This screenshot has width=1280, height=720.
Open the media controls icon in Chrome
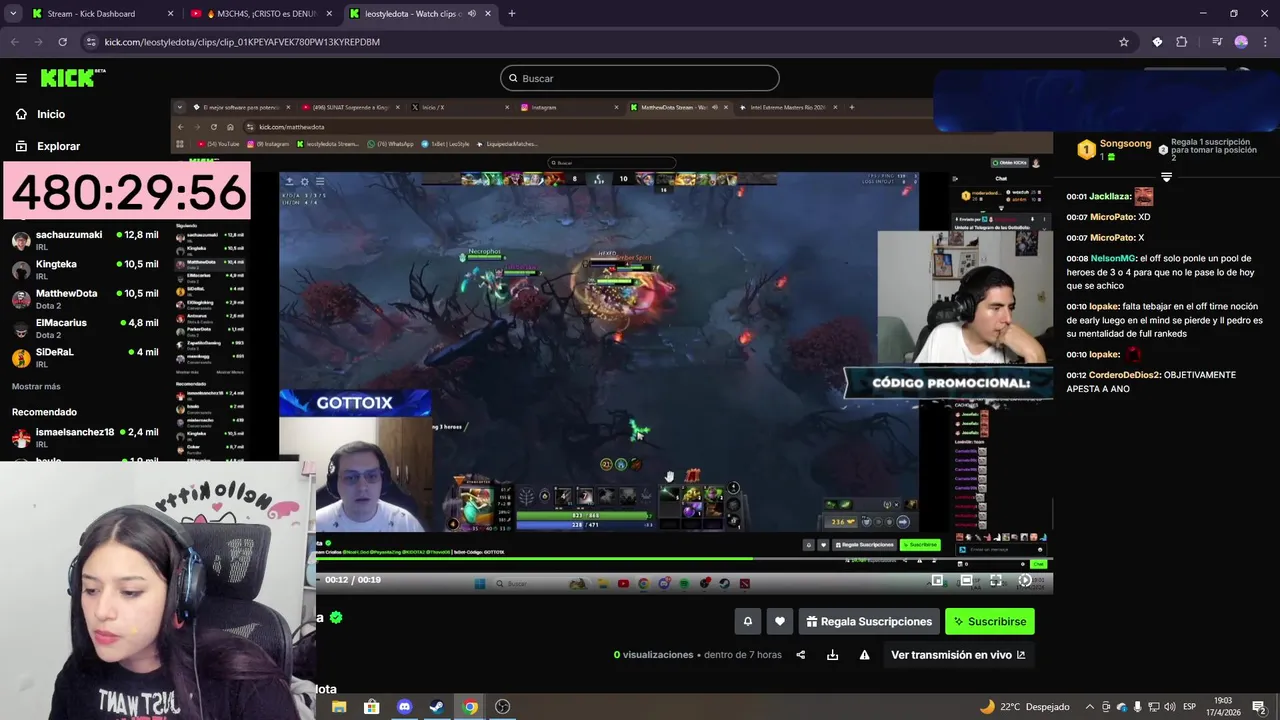[1216, 42]
